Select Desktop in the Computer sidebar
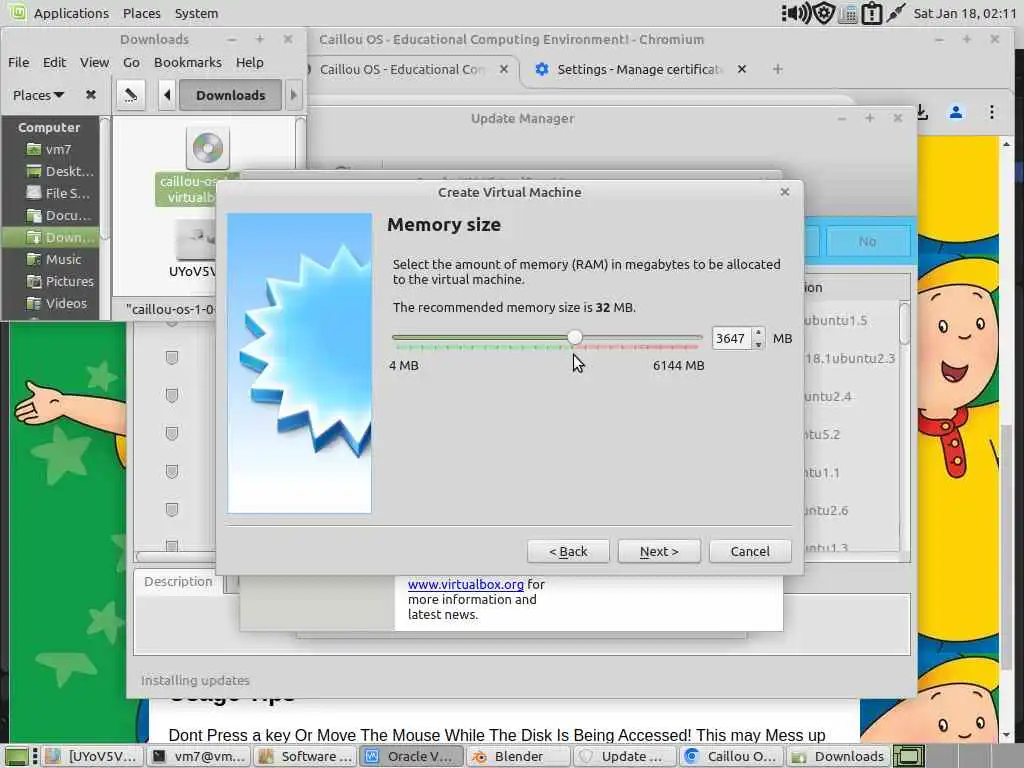This screenshot has width=1024, height=768. 51,171
